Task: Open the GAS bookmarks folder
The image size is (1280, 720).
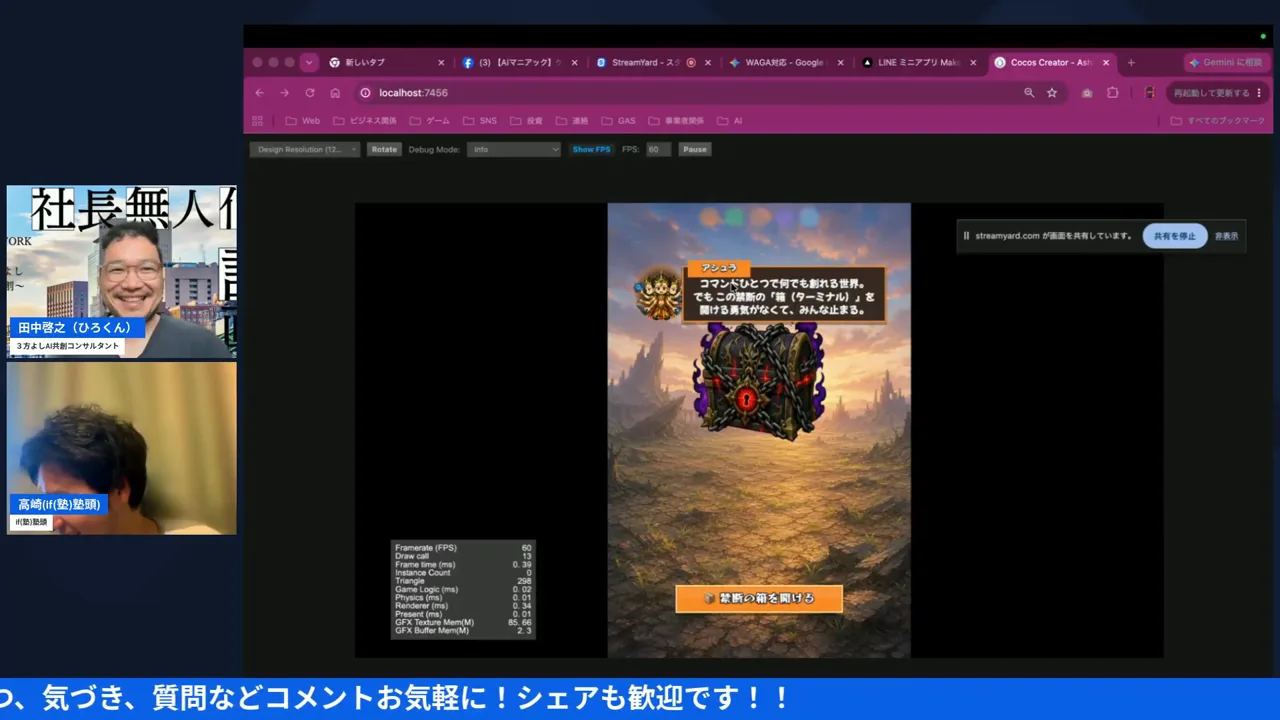Action: [619, 121]
